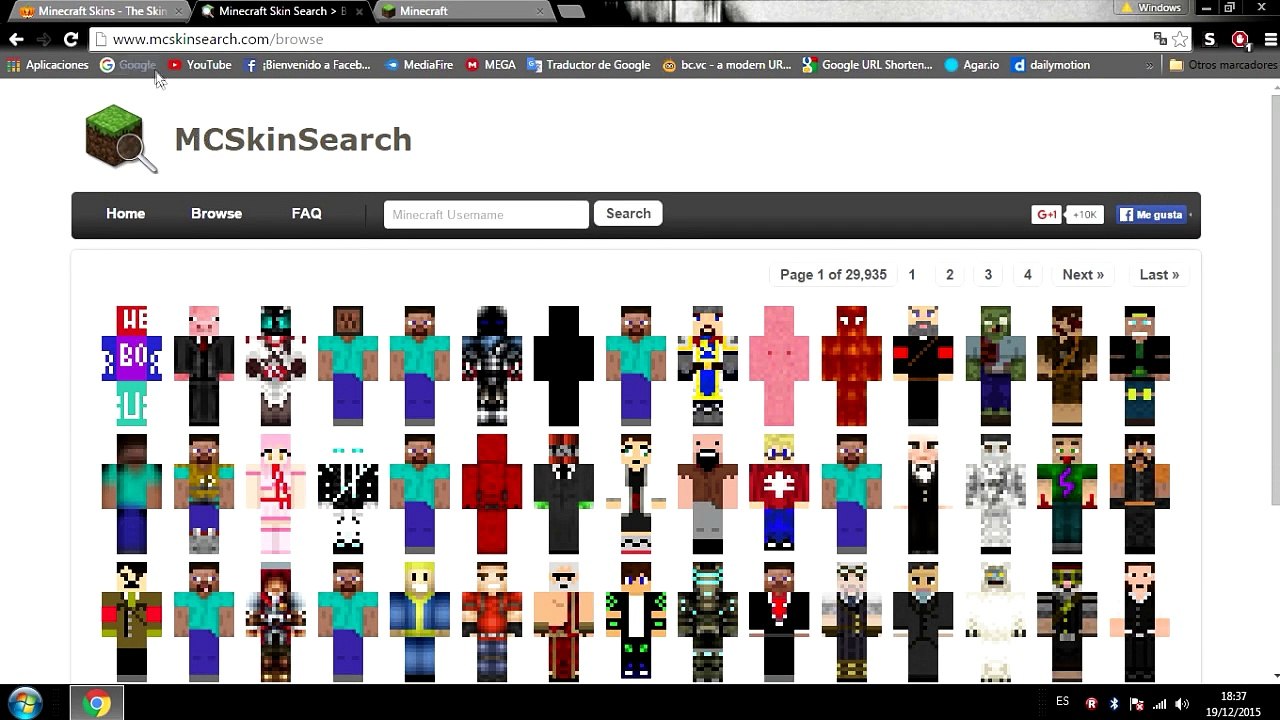The height and width of the screenshot is (720, 1280).
Task: Select page 1 in the pagination
Action: [912, 275]
